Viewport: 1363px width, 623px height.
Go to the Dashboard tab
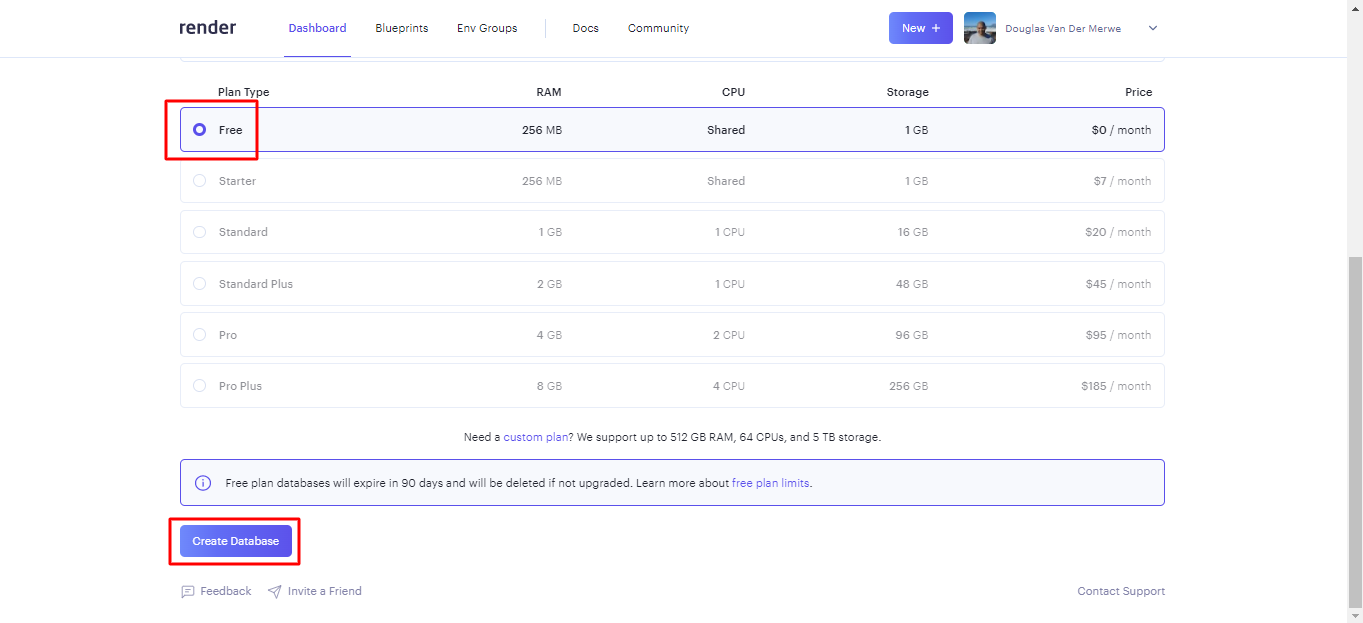coord(317,28)
